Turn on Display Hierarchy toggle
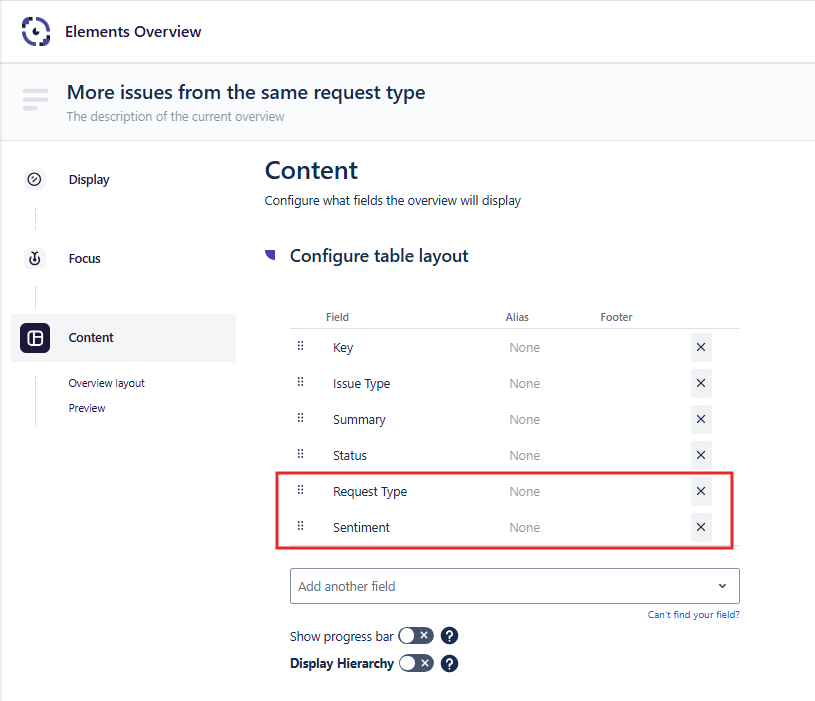 coord(415,663)
